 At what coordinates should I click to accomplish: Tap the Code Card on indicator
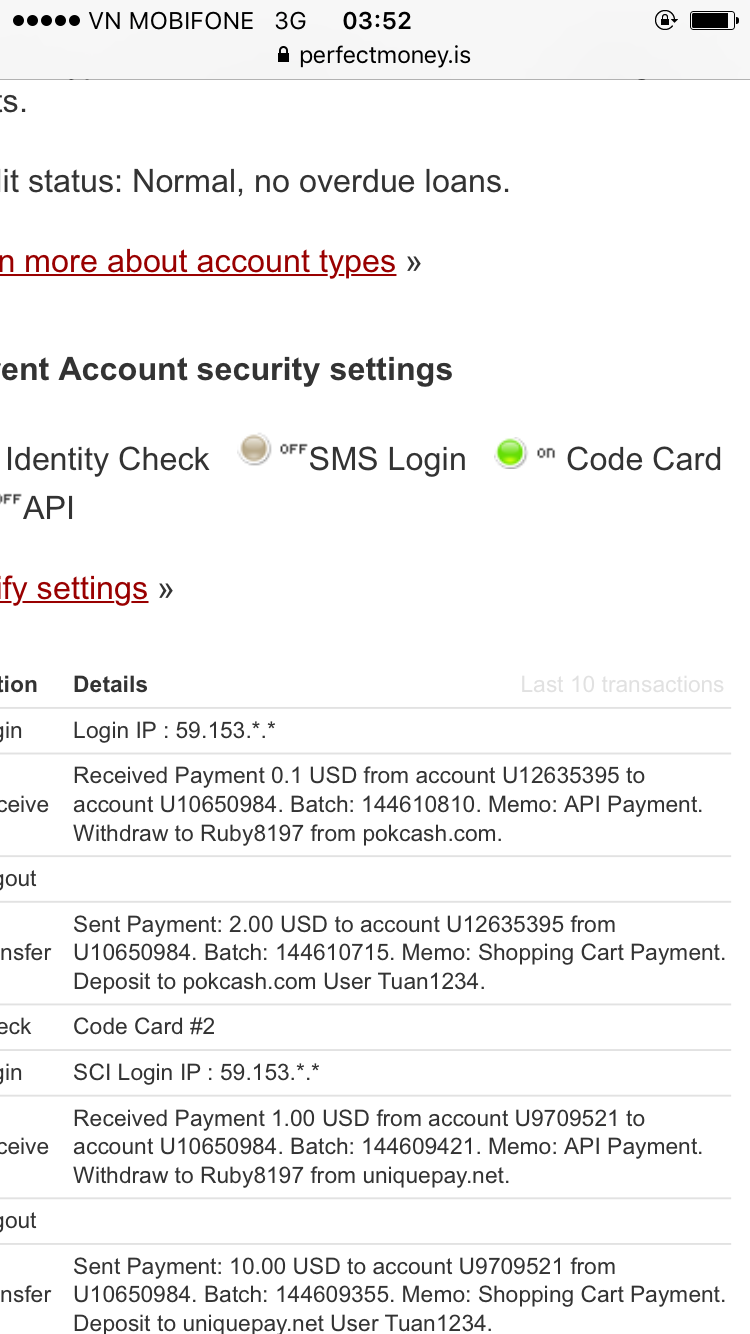tap(511, 452)
